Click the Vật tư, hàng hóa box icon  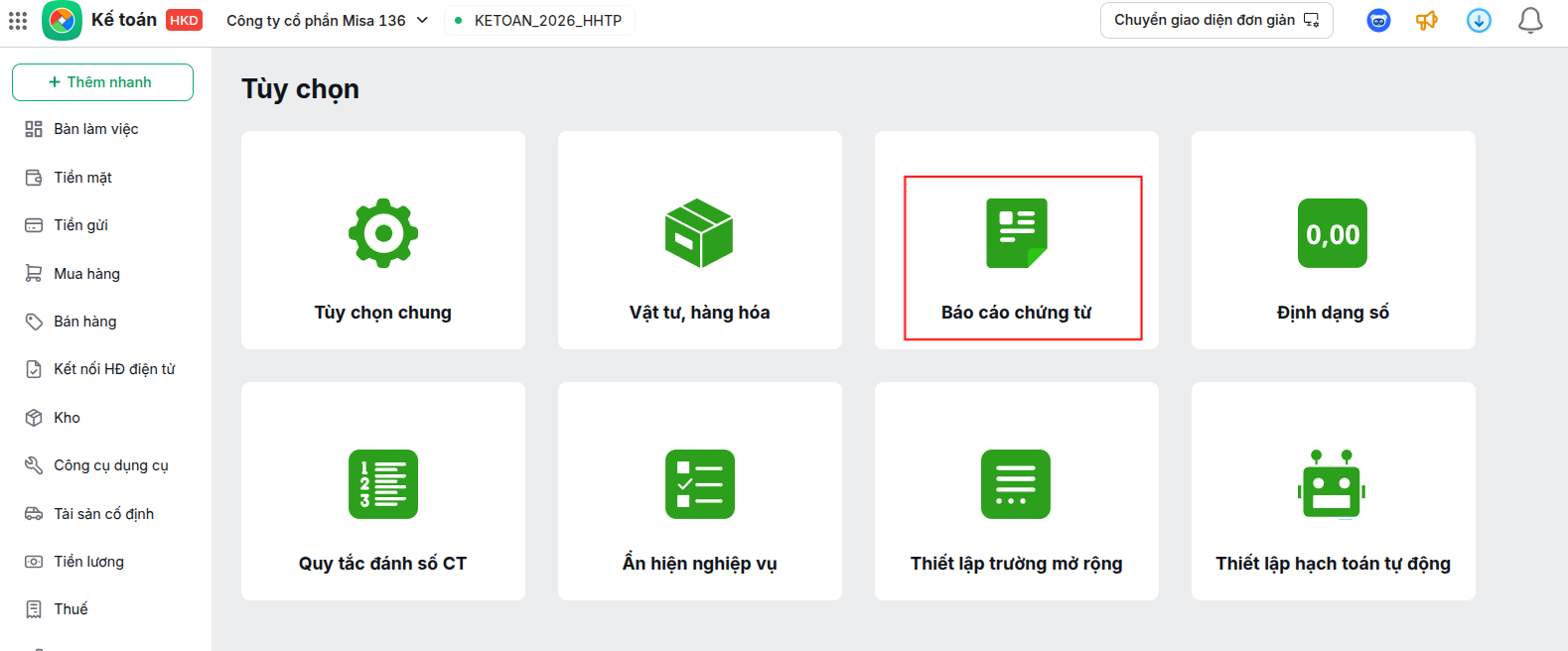click(699, 233)
